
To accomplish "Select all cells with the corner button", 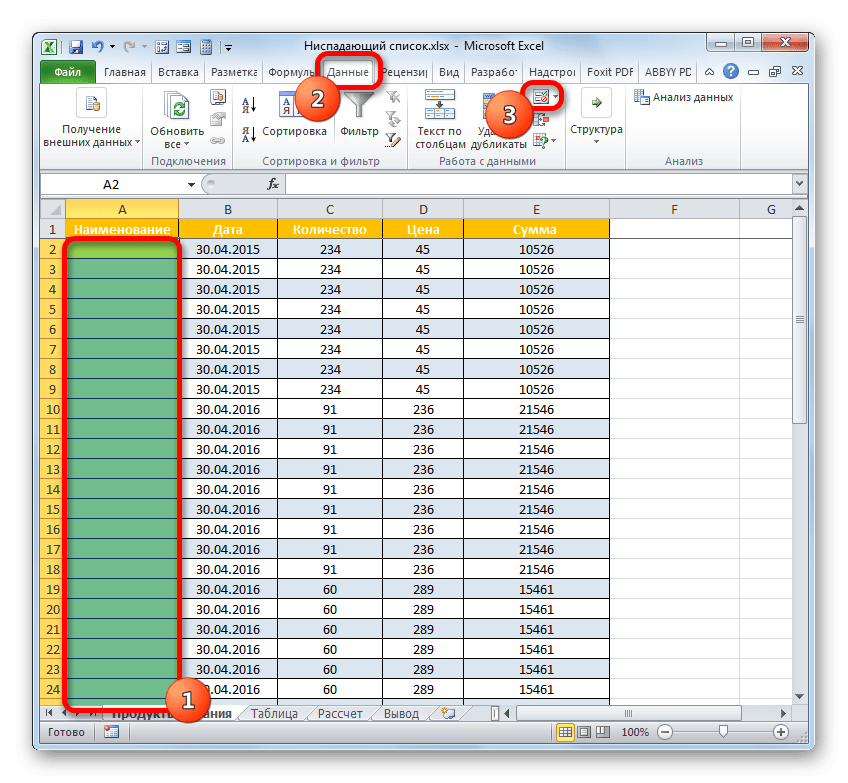I will coord(53,209).
